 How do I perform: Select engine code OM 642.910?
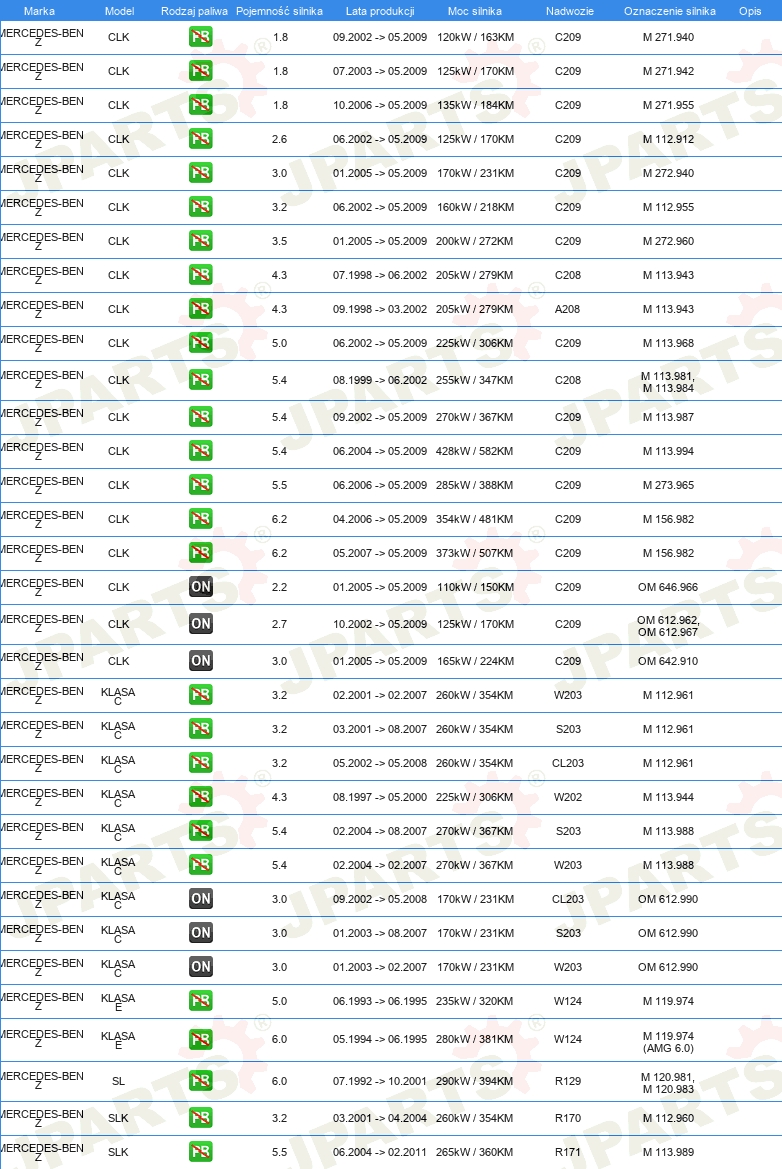point(668,661)
